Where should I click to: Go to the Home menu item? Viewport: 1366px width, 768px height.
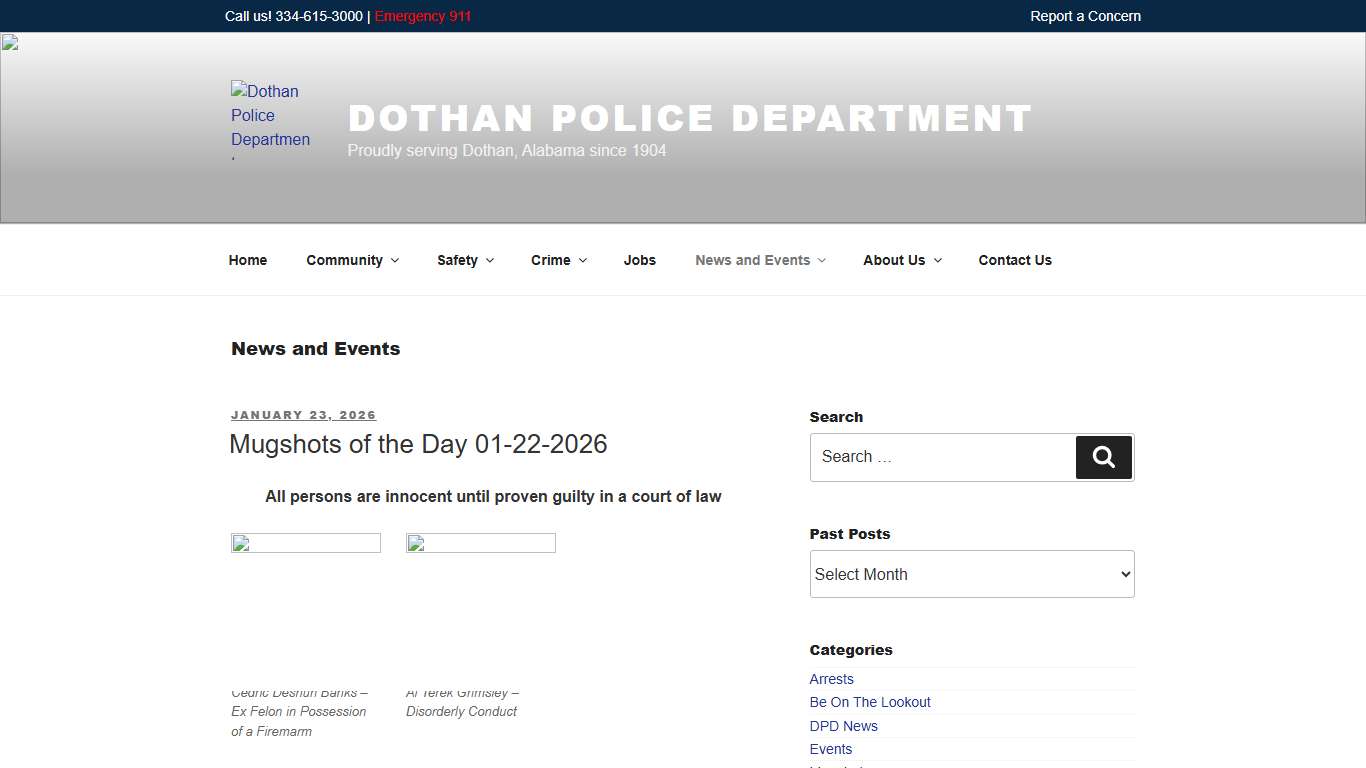pos(247,260)
